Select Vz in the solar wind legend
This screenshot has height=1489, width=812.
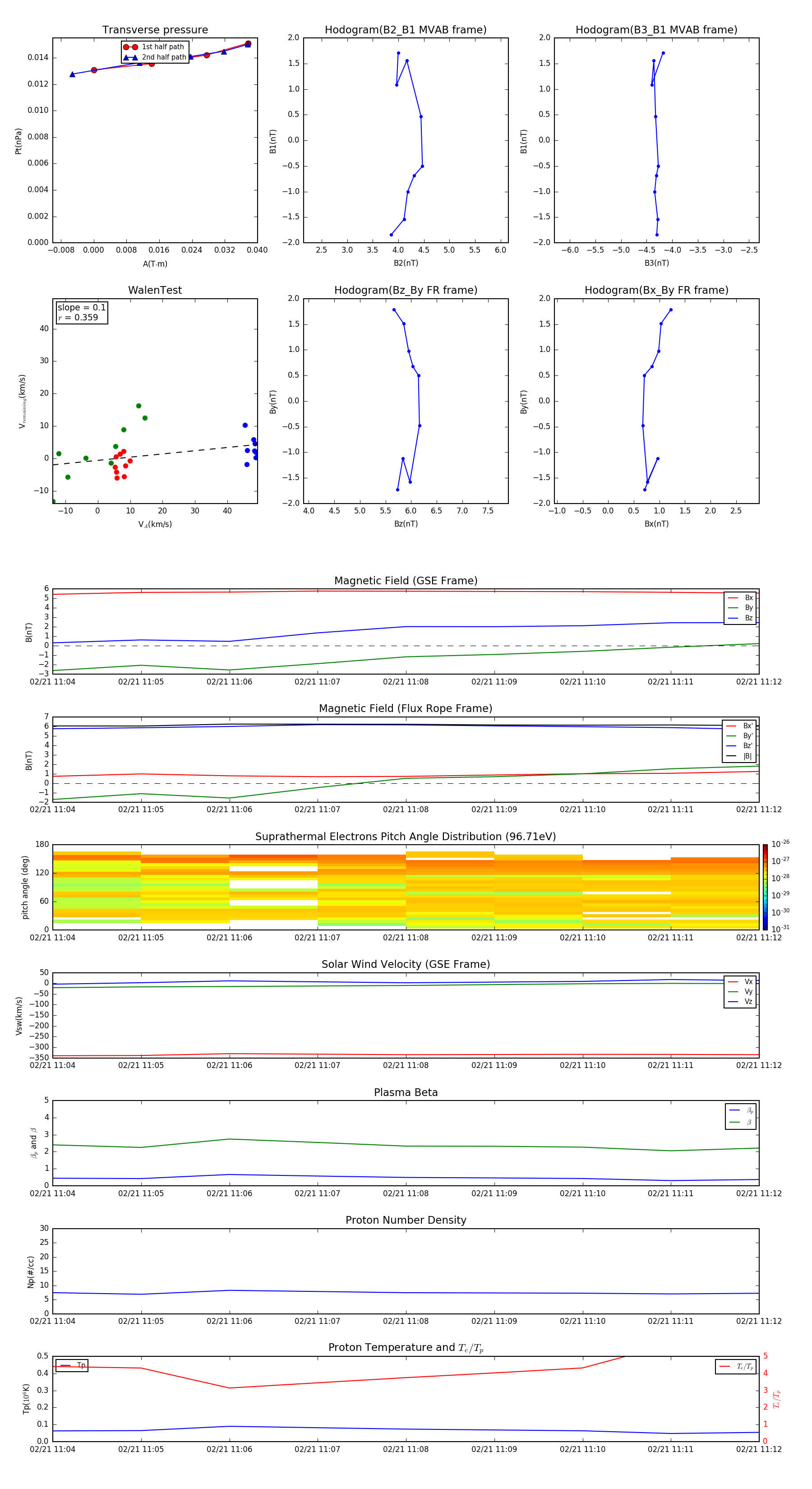[x=740, y=1002]
